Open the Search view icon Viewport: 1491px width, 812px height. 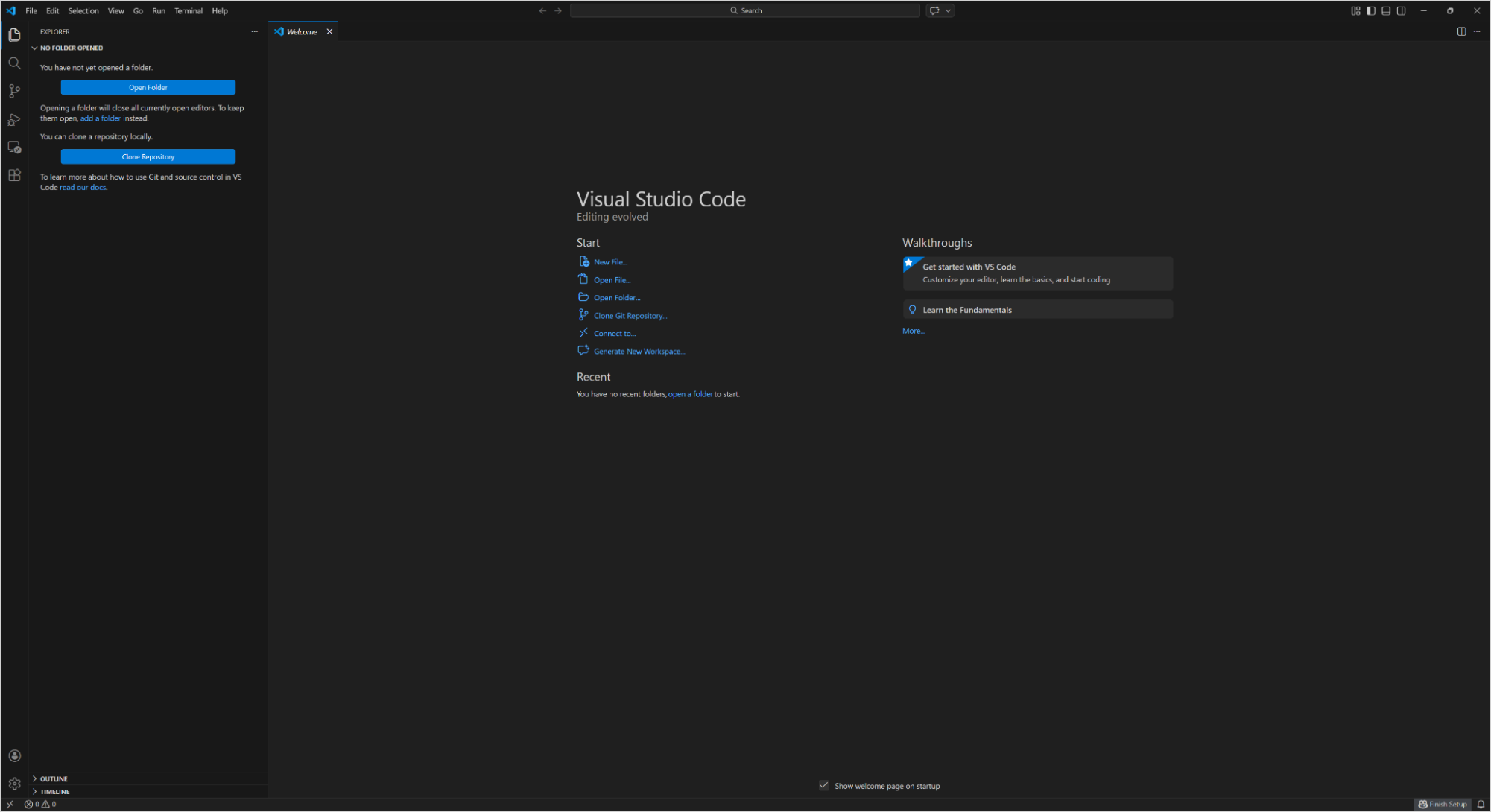pos(14,63)
